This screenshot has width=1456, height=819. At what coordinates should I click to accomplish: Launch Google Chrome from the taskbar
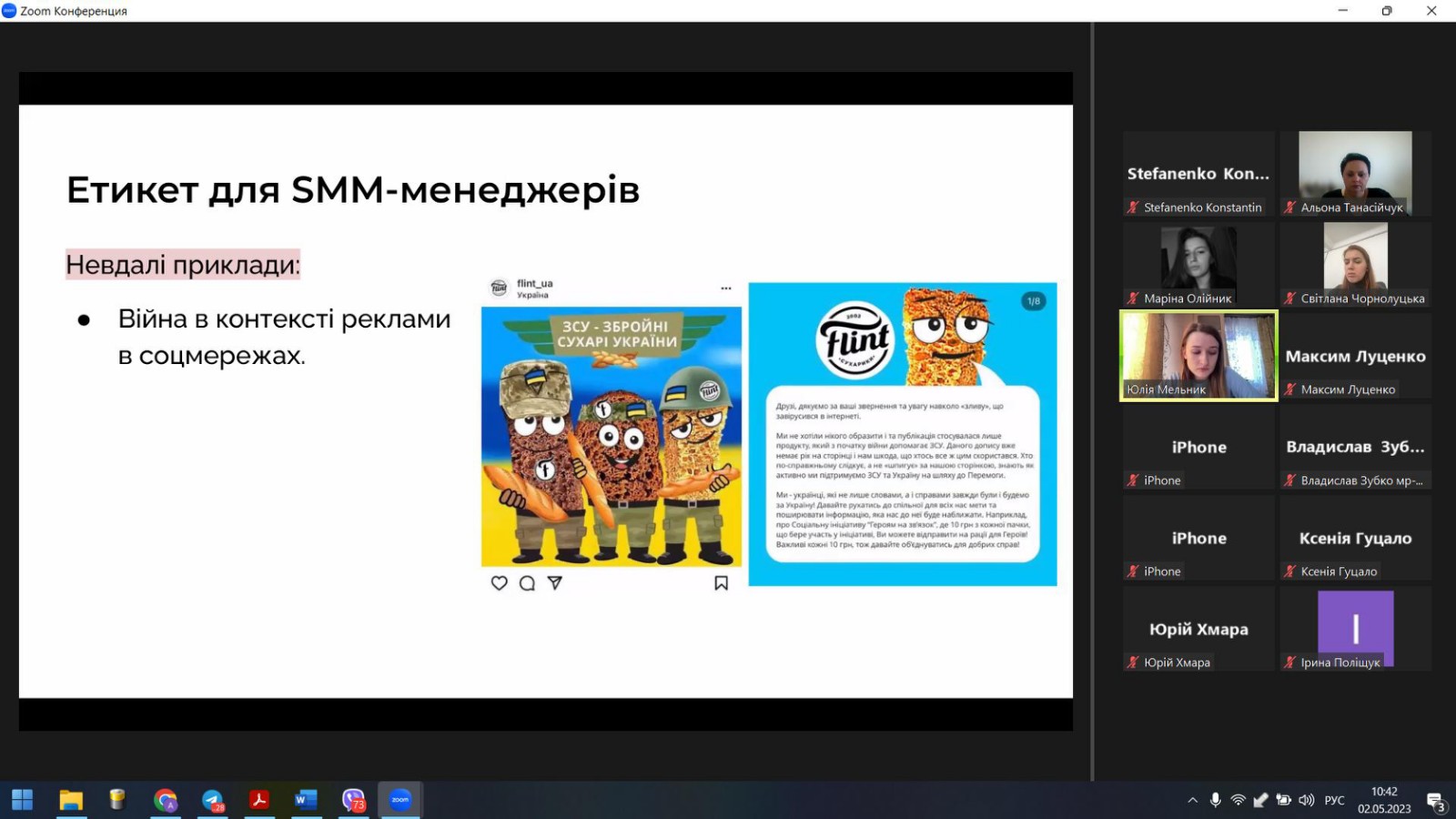165,800
